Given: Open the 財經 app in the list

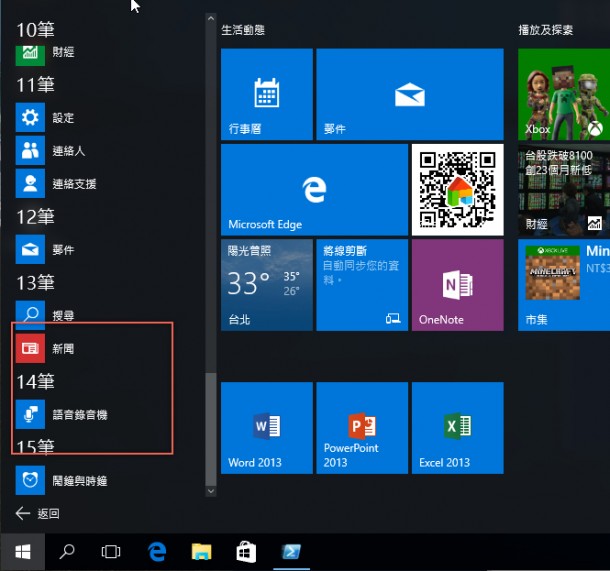Looking at the screenshot, I should point(45,56).
